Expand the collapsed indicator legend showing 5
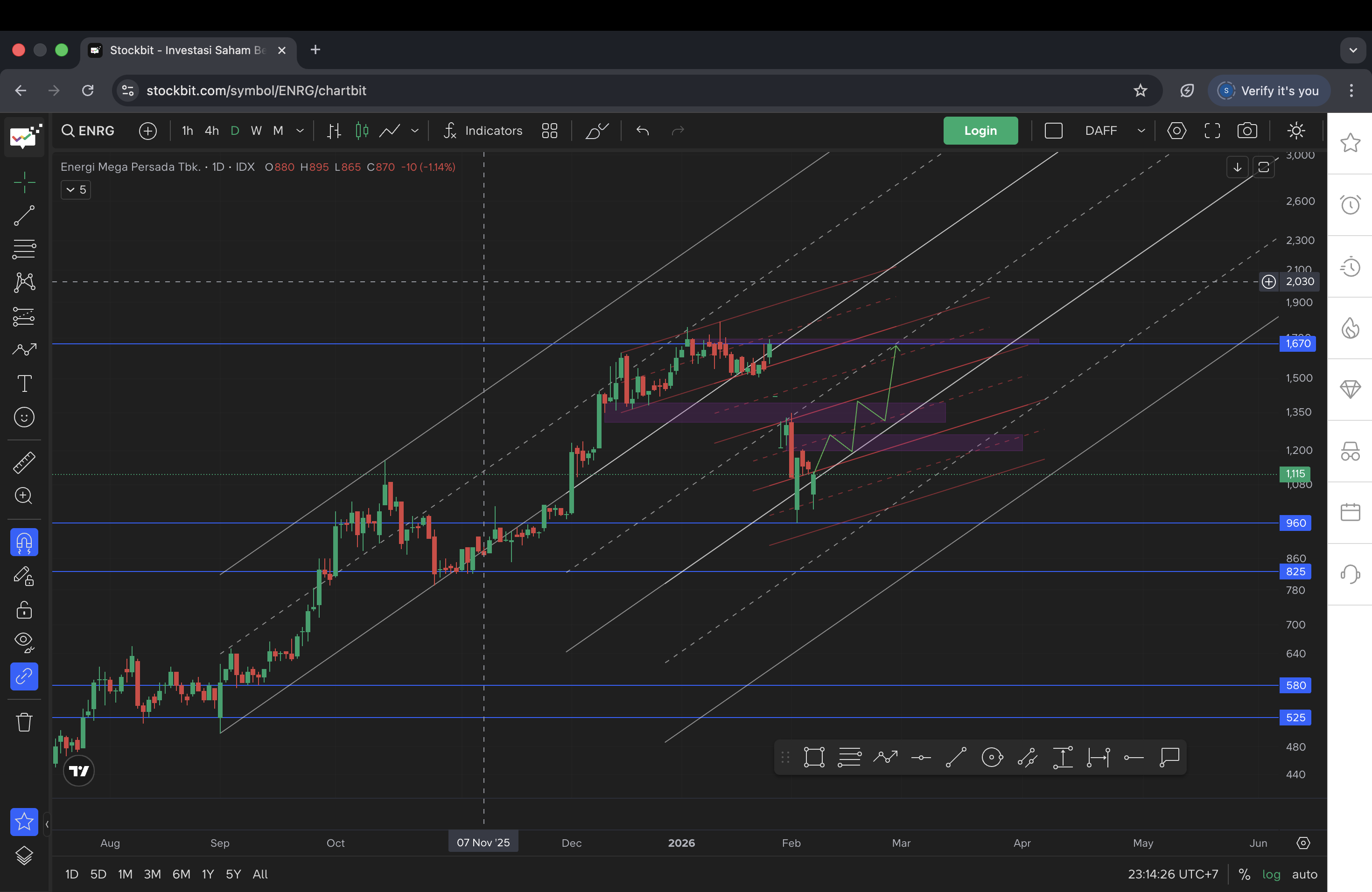This screenshot has height=892, width=1372. (x=76, y=189)
